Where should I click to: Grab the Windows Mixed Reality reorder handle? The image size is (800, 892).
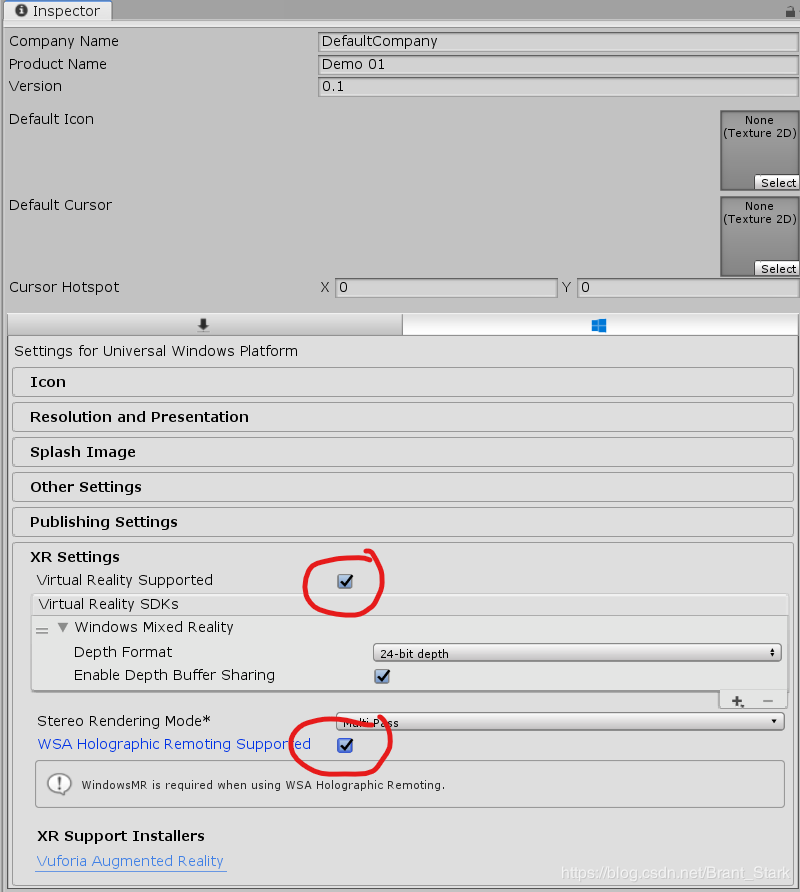point(42,630)
